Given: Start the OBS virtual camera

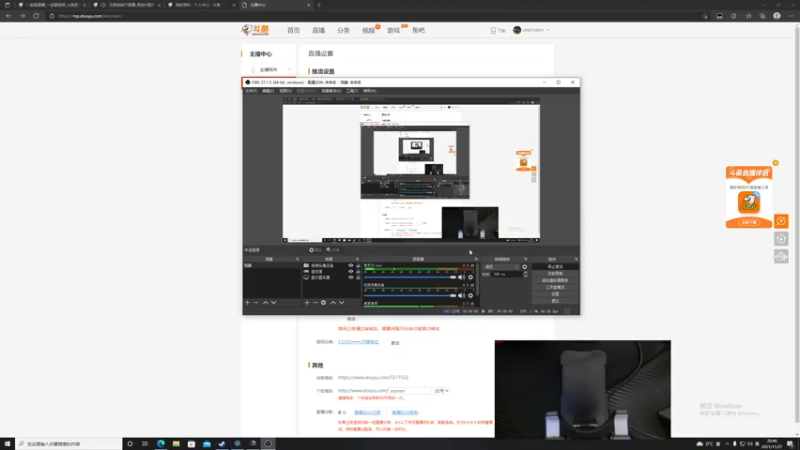Looking at the screenshot, I should [555, 280].
